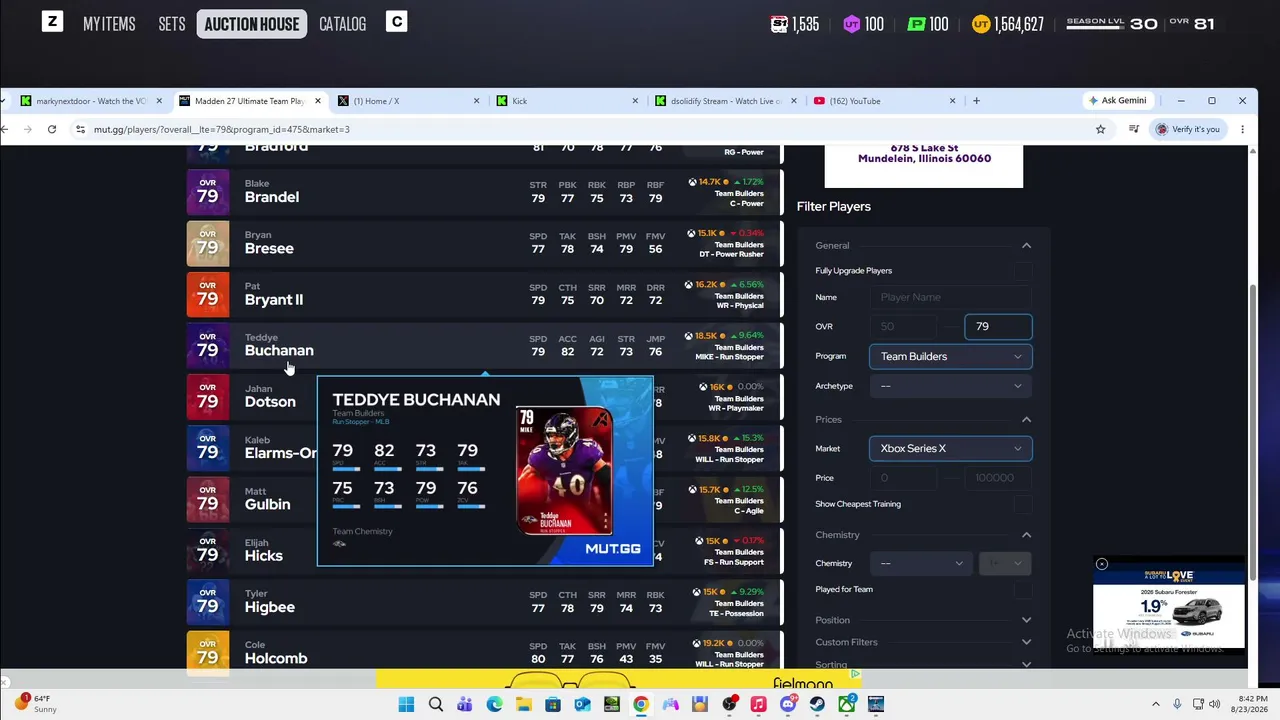Click the season tickets 1,535 icon
The height and width of the screenshot is (720, 1280).
[780, 24]
